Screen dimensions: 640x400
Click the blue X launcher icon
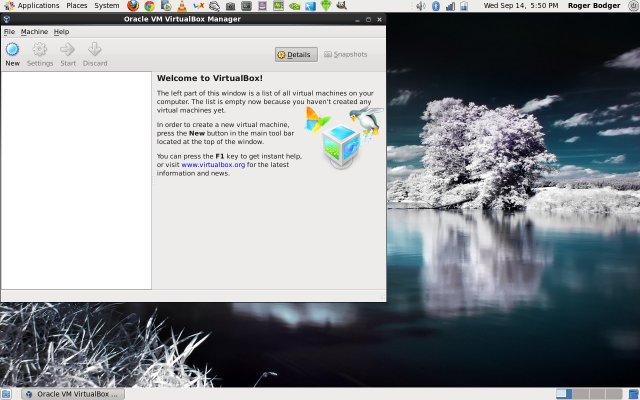pyautogui.click(x=310, y=6)
